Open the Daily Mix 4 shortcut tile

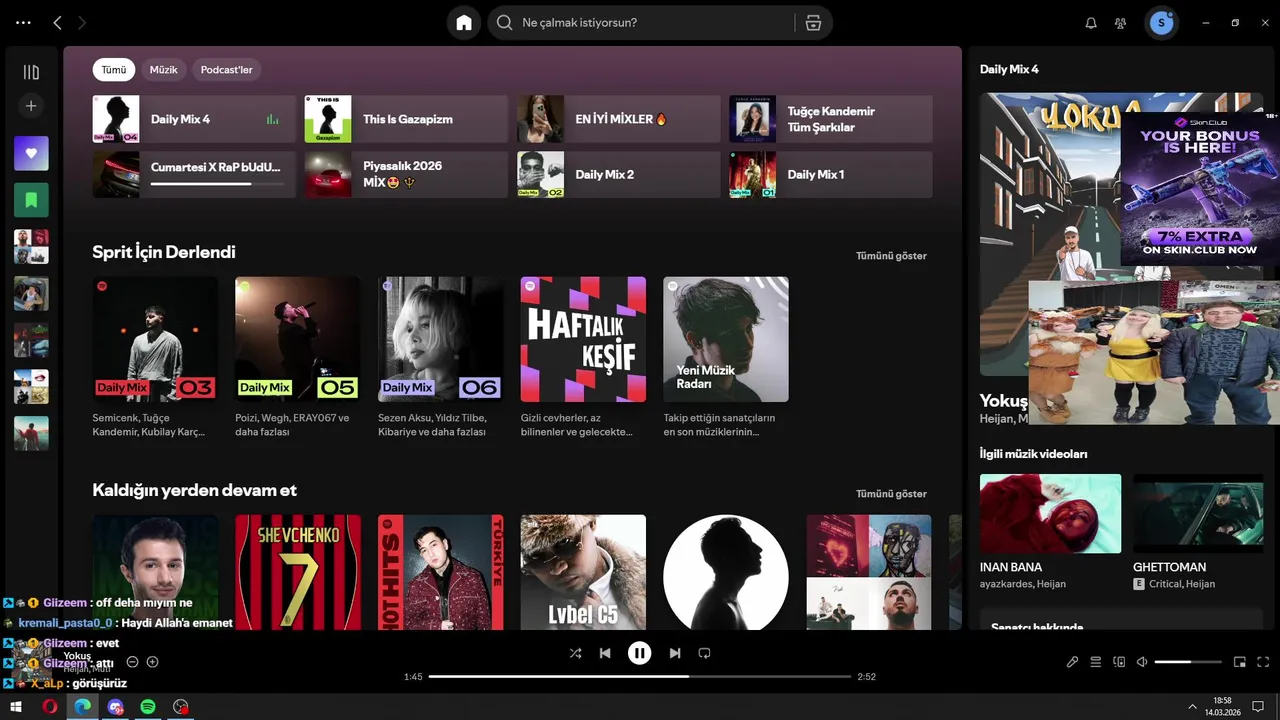click(x=194, y=119)
